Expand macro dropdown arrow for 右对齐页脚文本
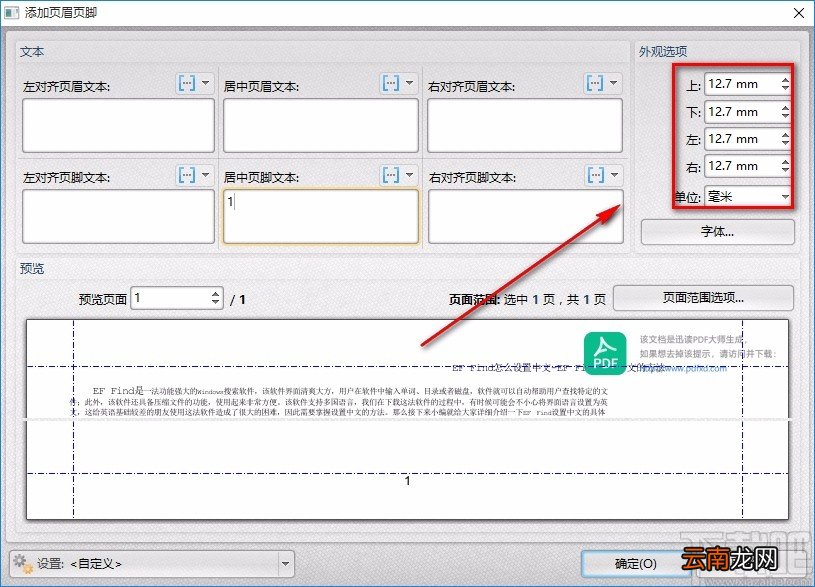 [x=614, y=175]
